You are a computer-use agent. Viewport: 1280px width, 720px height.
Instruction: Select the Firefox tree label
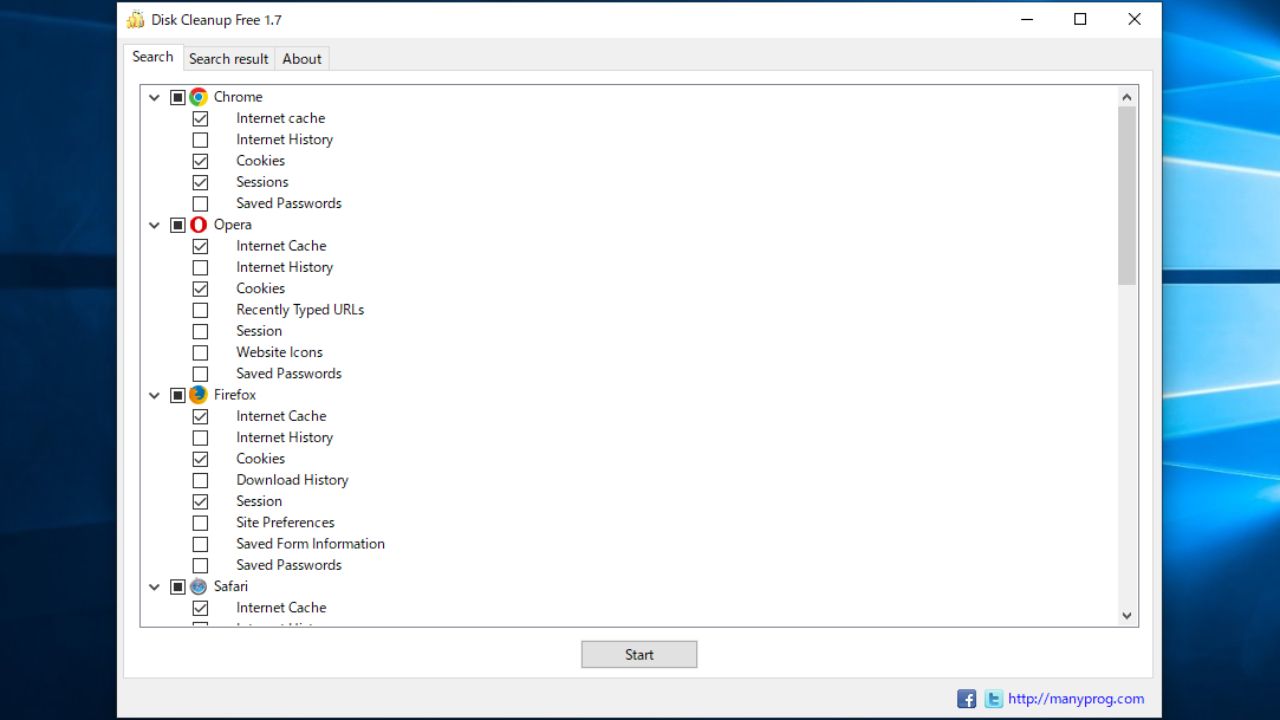pos(235,395)
